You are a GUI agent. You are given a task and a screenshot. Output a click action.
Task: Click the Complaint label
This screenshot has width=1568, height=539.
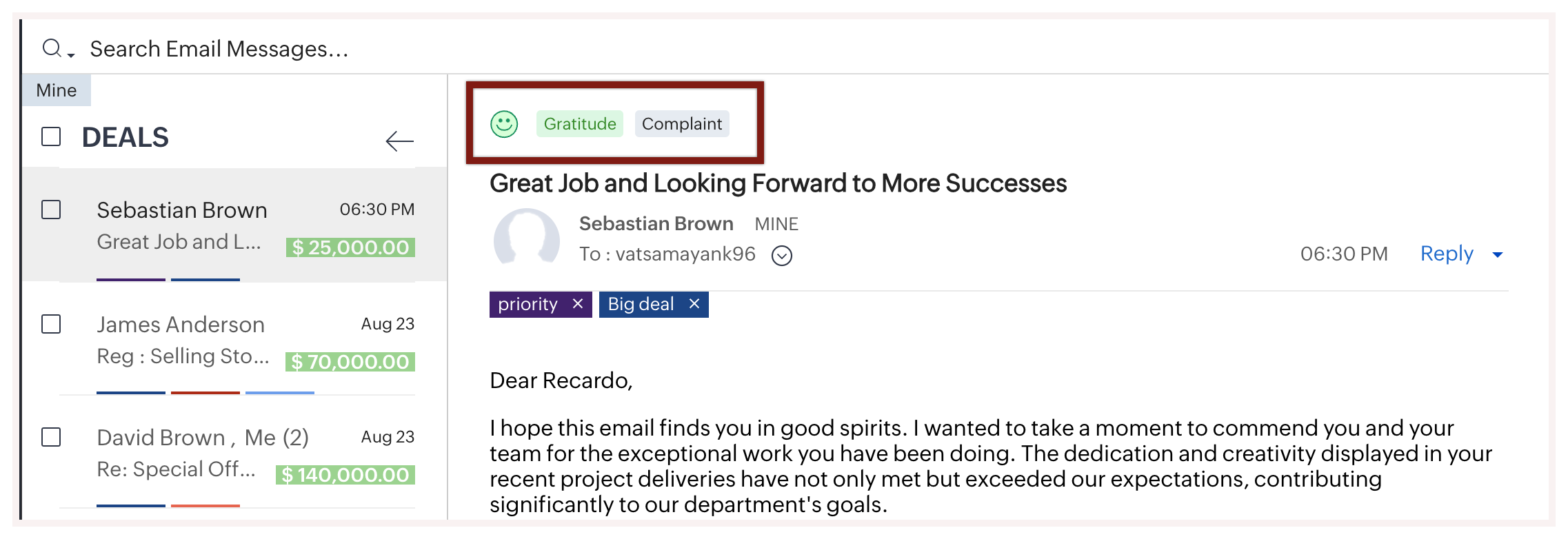pos(681,124)
